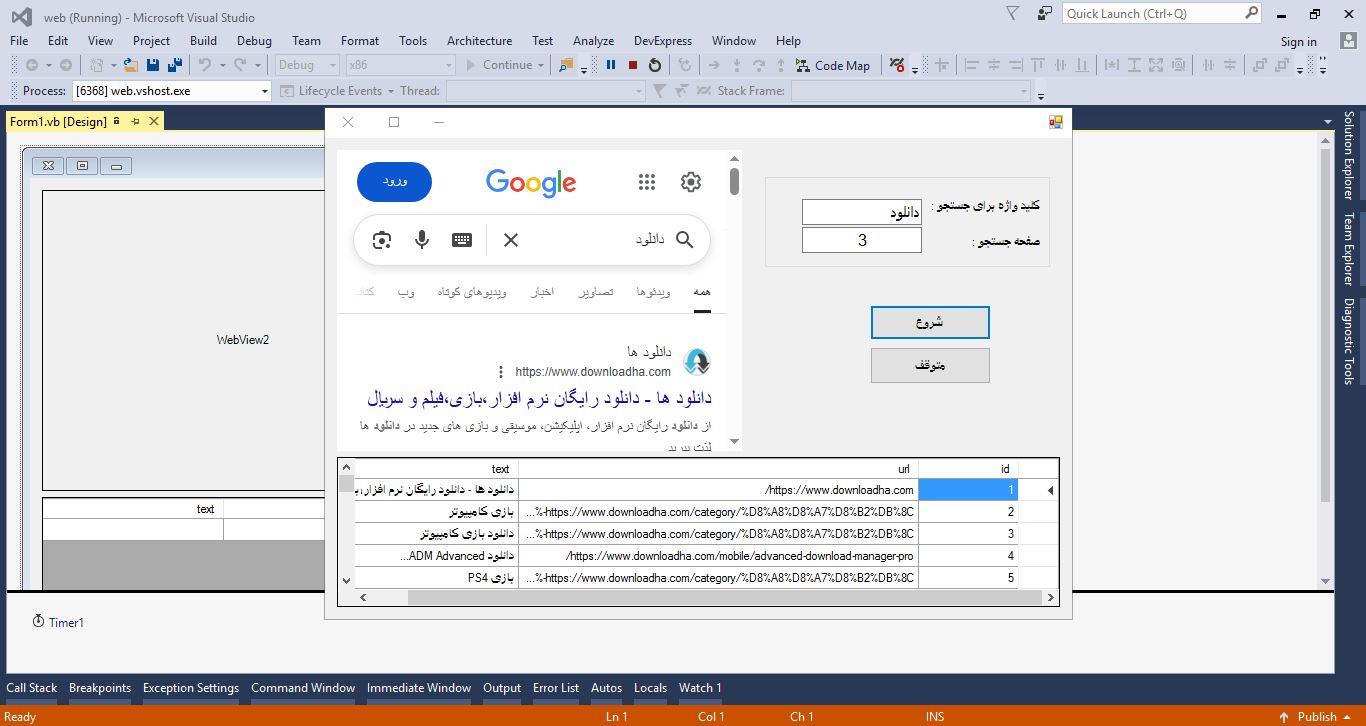Open Code Map from the toolbar
Screen dimensions: 1366x726
(833, 65)
